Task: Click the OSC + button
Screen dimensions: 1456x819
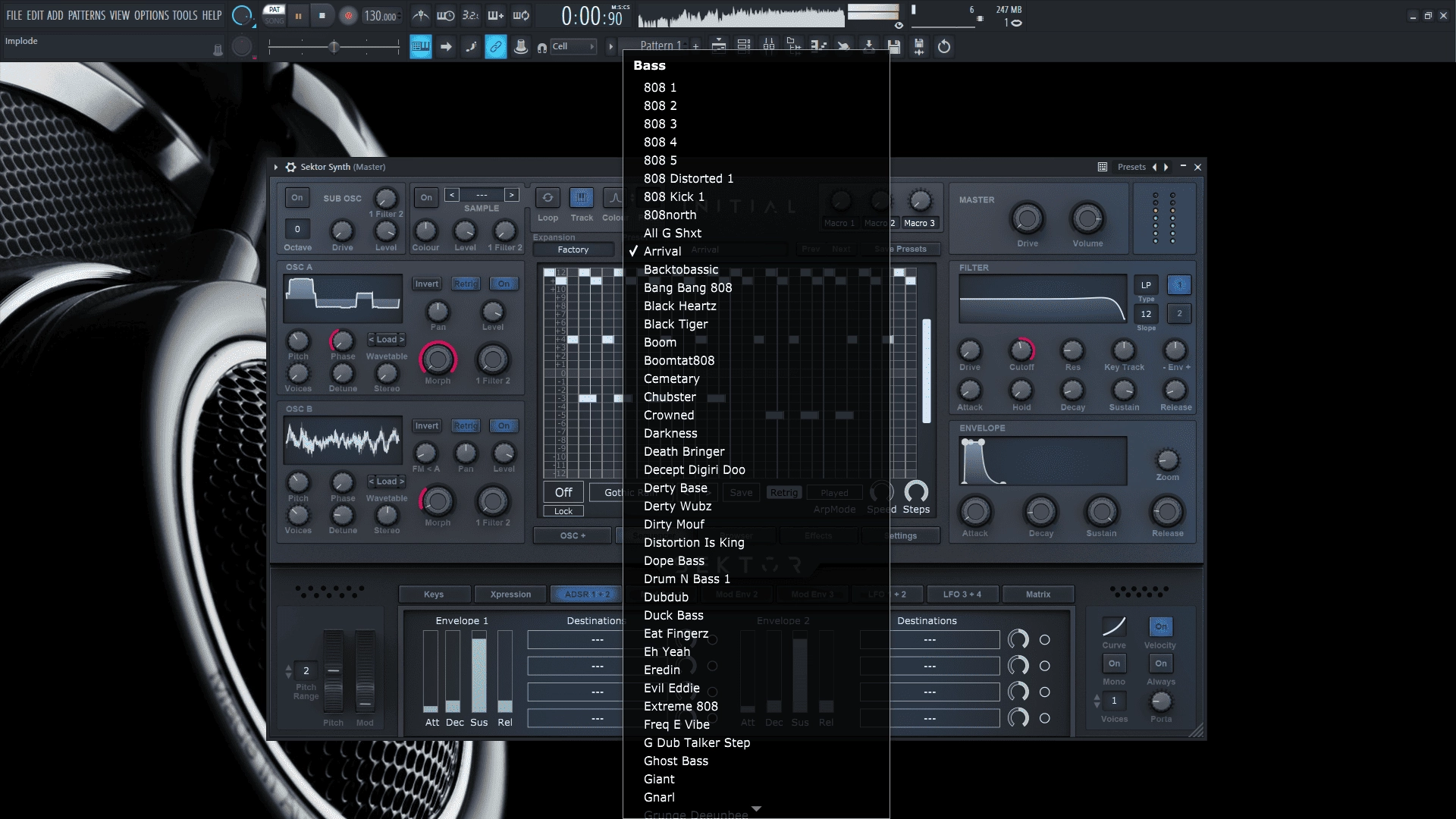Action: (x=573, y=535)
